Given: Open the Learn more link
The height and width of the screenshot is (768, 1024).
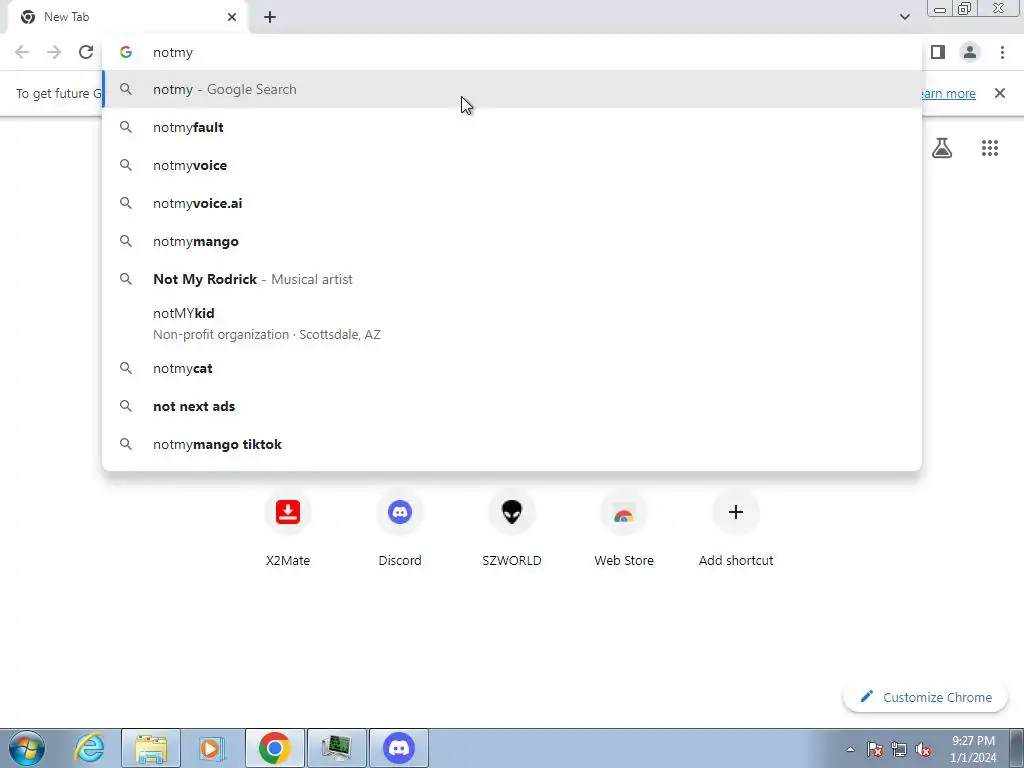Looking at the screenshot, I should (949, 93).
